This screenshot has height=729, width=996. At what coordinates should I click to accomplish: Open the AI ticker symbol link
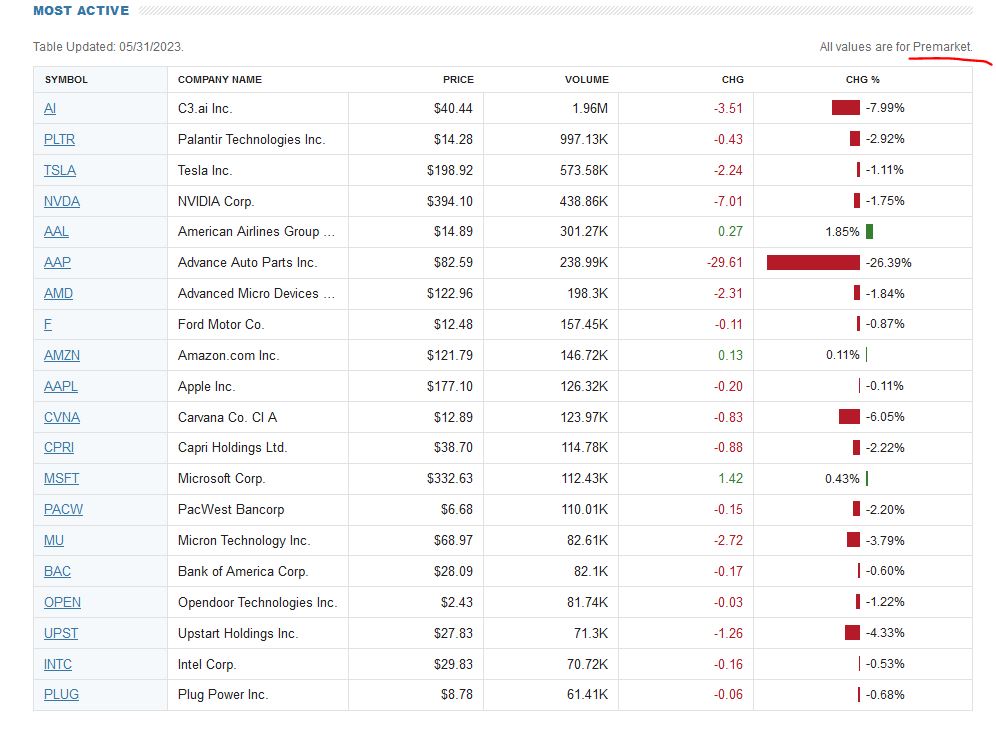(50, 108)
